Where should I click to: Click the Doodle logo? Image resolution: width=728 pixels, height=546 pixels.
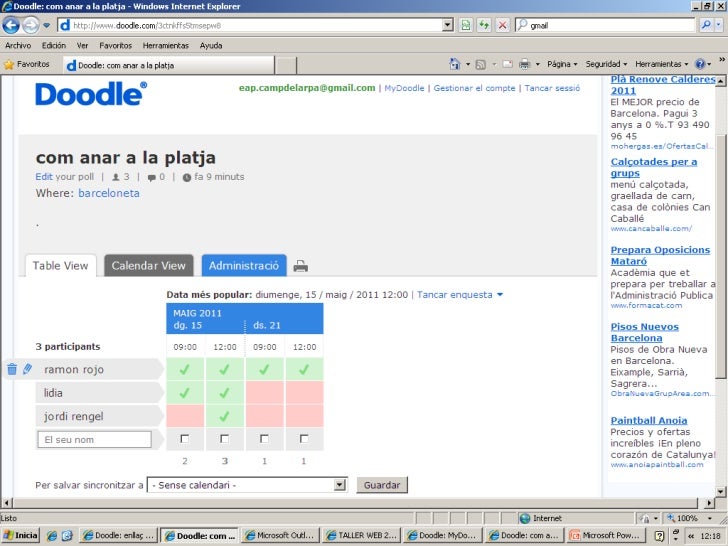[91, 94]
